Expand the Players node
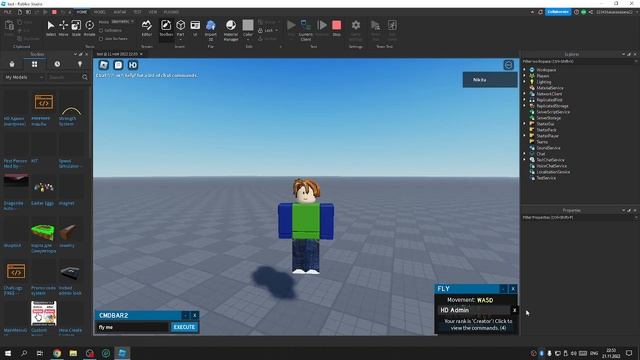Image resolution: width=640 pixels, height=360 pixels. (x=525, y=76)
